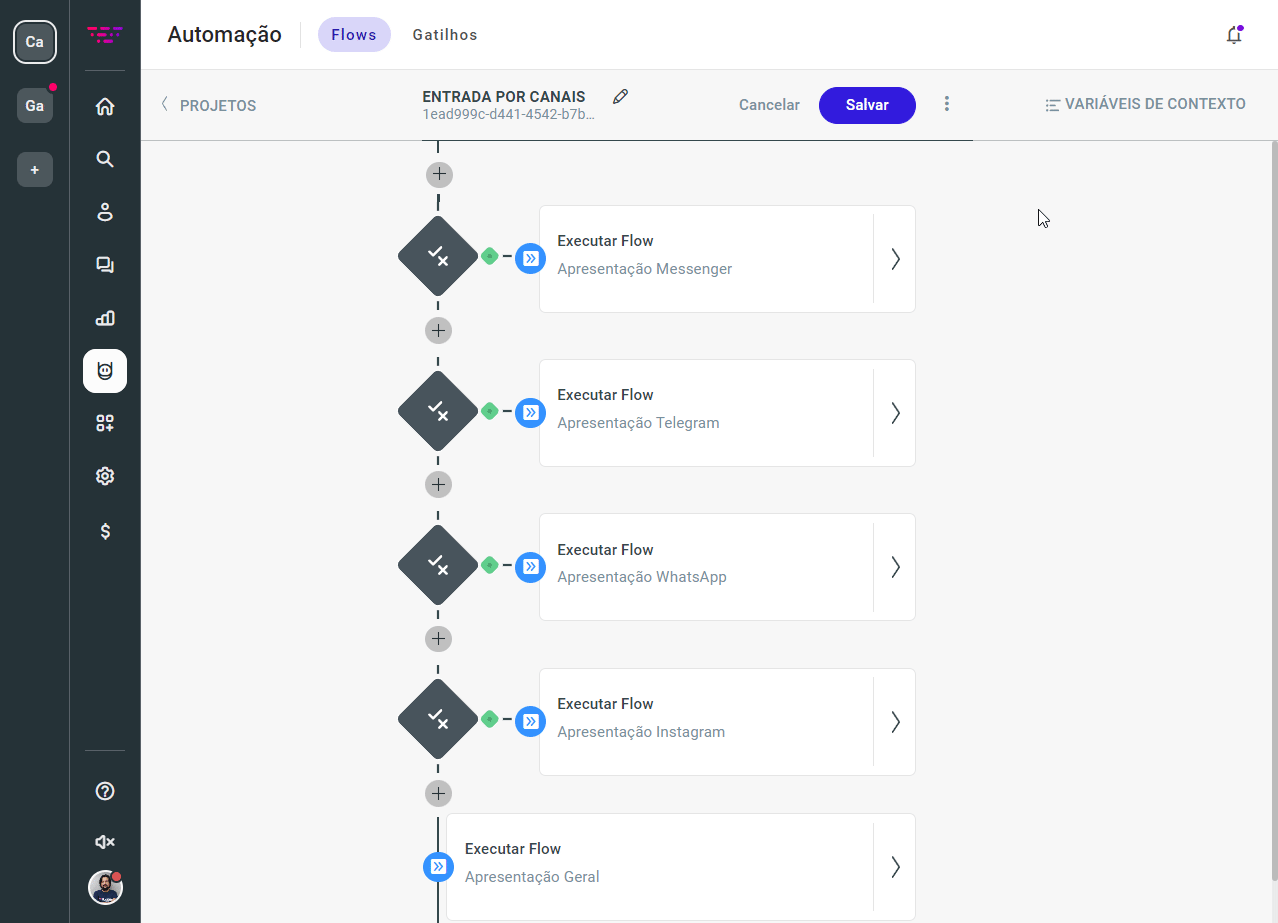Click the ENTRADA POR CANAIS flow title

coord(504,97)
